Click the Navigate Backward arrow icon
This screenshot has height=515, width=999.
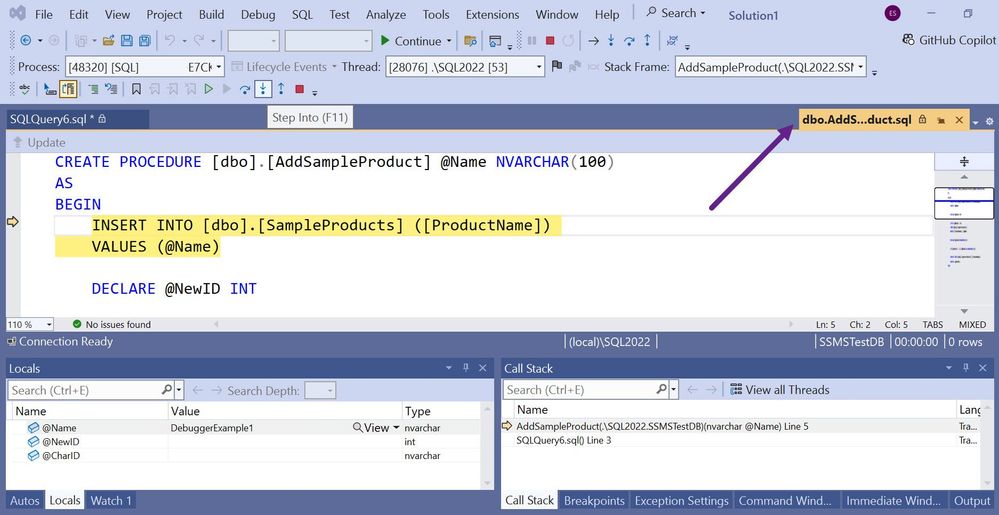pyautogui.click(x=25, y=41)
